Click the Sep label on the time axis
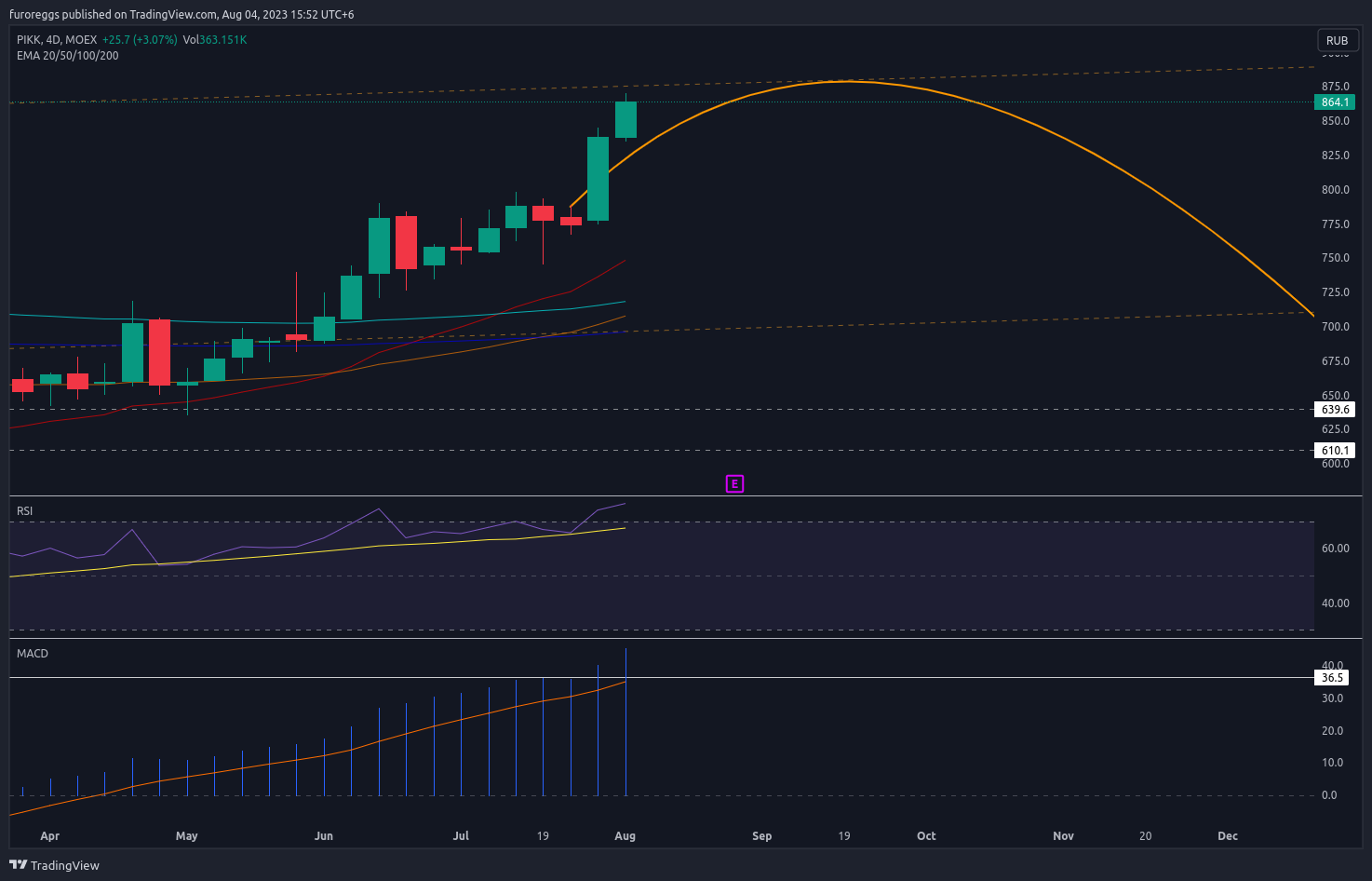The image size is (1372, 881). click(762, 836)
